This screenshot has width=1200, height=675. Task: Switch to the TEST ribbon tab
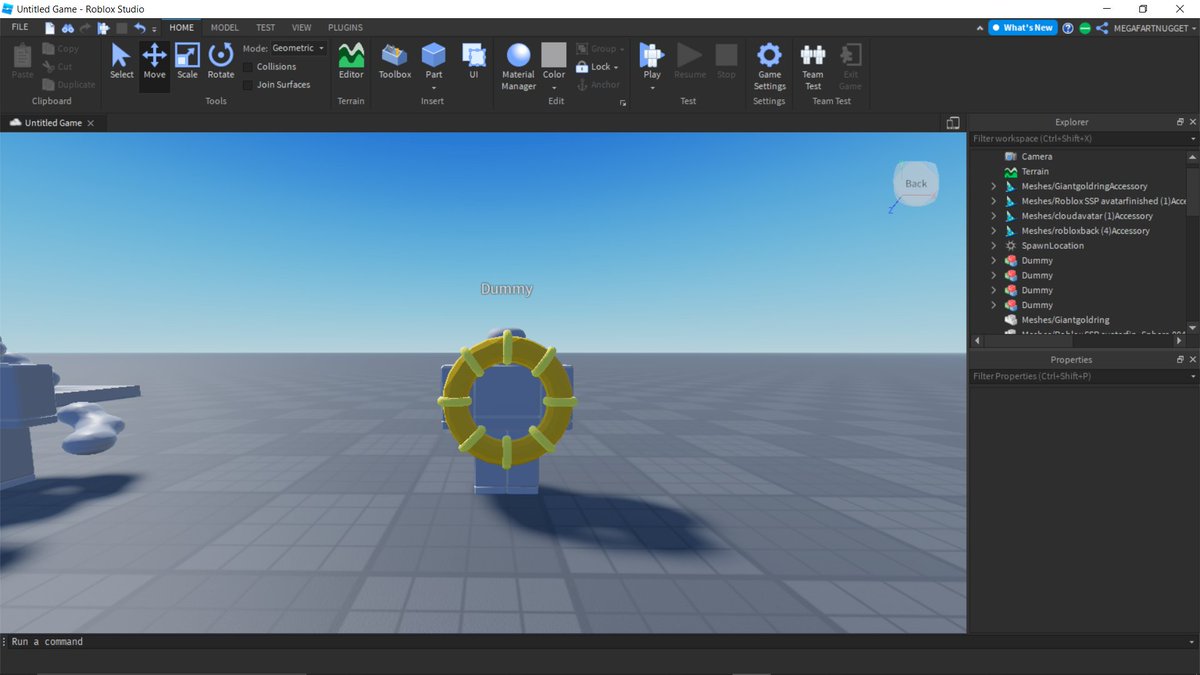pos(265,28)
